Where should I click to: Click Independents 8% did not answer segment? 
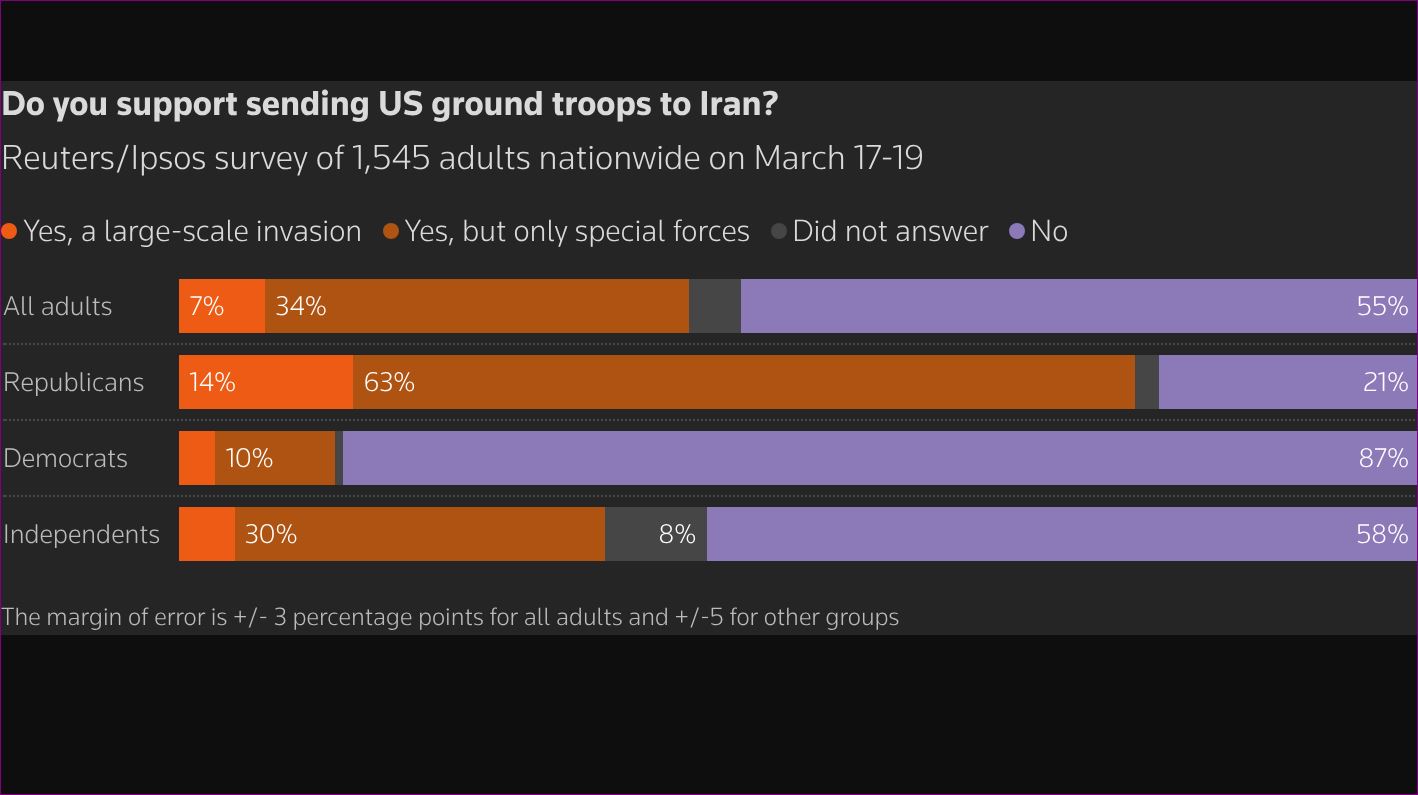655,534
